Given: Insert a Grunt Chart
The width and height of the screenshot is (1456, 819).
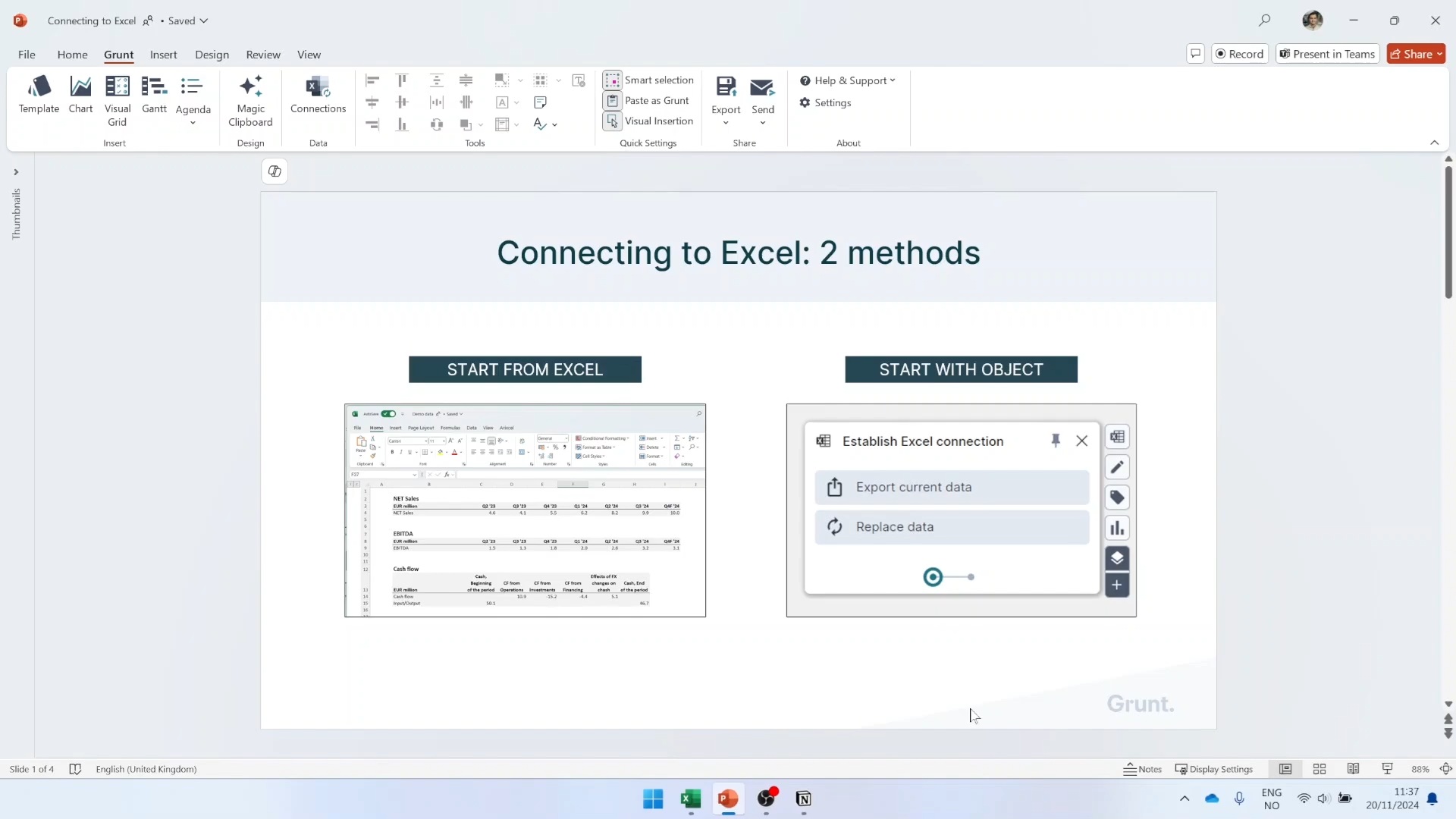Looking at the screenshot, I should (80, 95).
